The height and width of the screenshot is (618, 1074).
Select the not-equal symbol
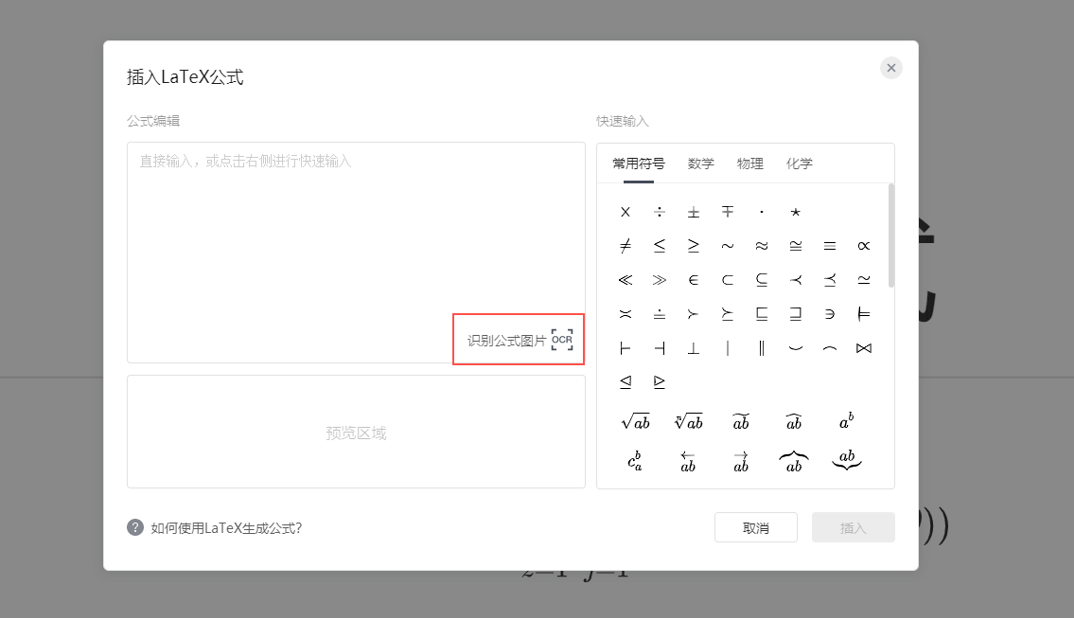point(625,245)
